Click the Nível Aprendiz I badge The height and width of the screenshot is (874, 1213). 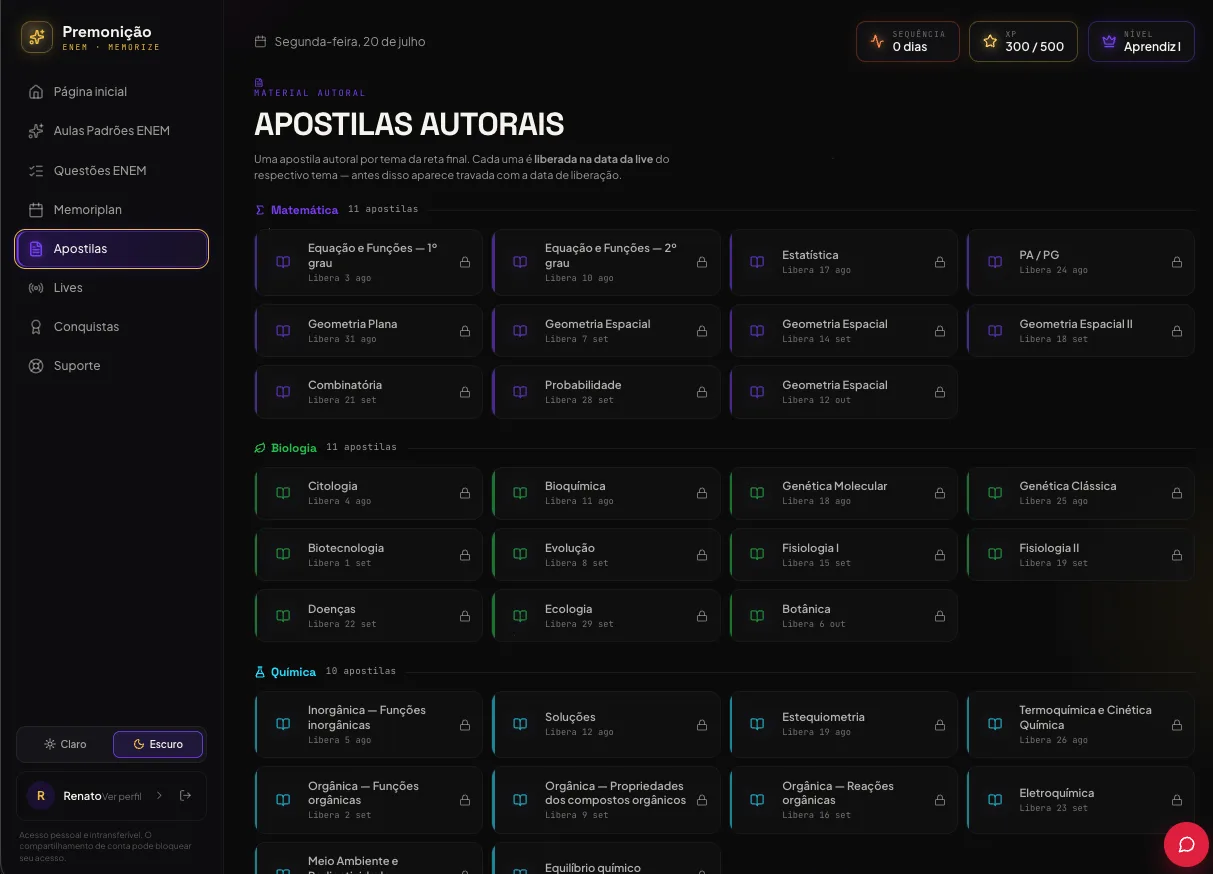[1141, 42]
